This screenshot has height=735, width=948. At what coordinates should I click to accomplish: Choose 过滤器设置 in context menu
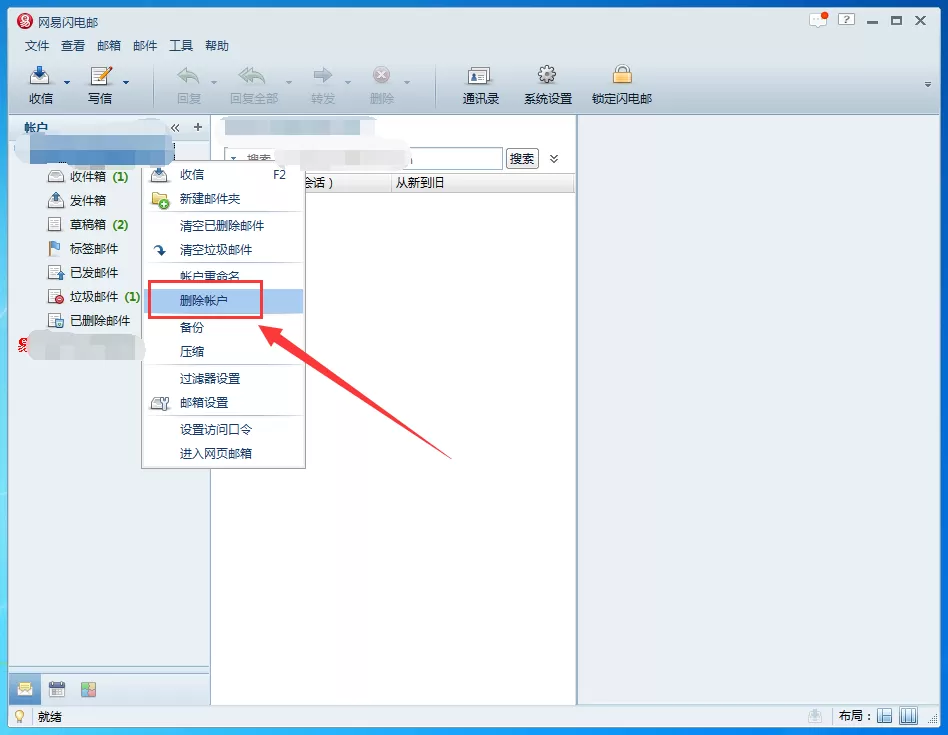[x=223, y=378]
